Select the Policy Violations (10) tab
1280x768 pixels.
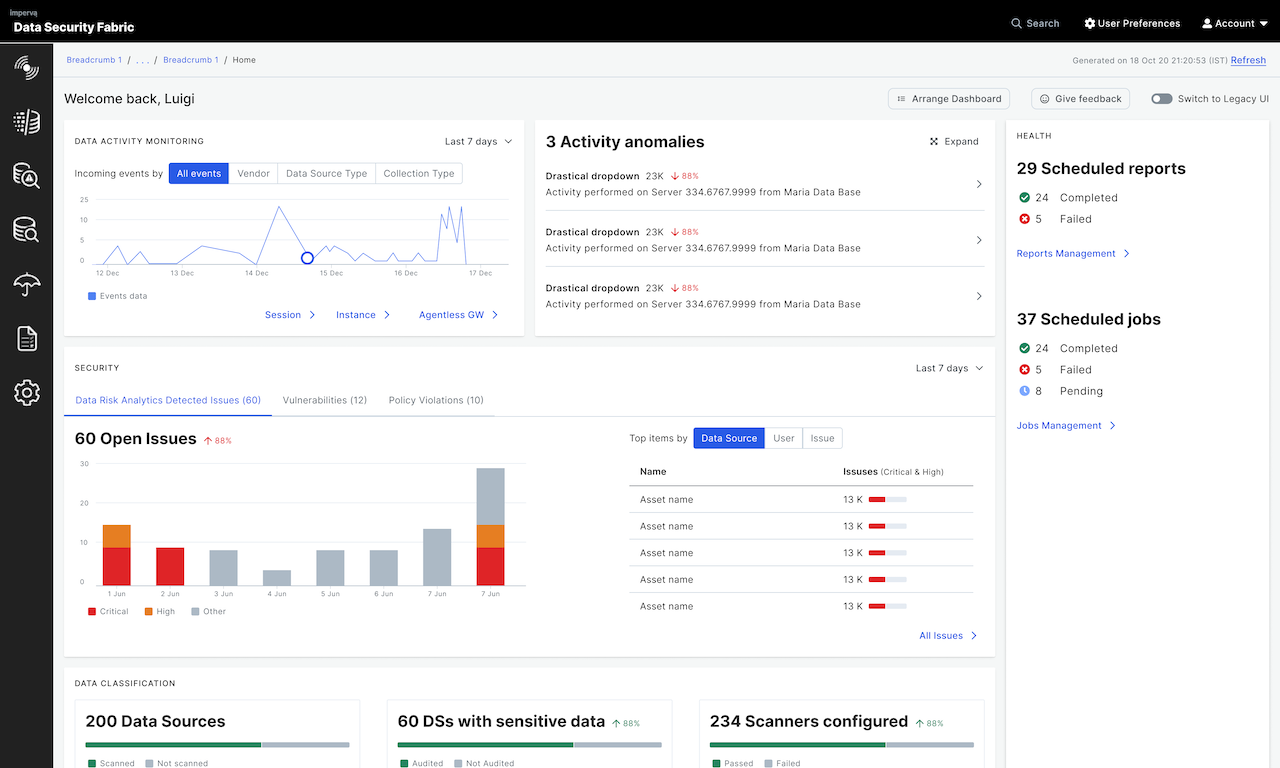436,399
